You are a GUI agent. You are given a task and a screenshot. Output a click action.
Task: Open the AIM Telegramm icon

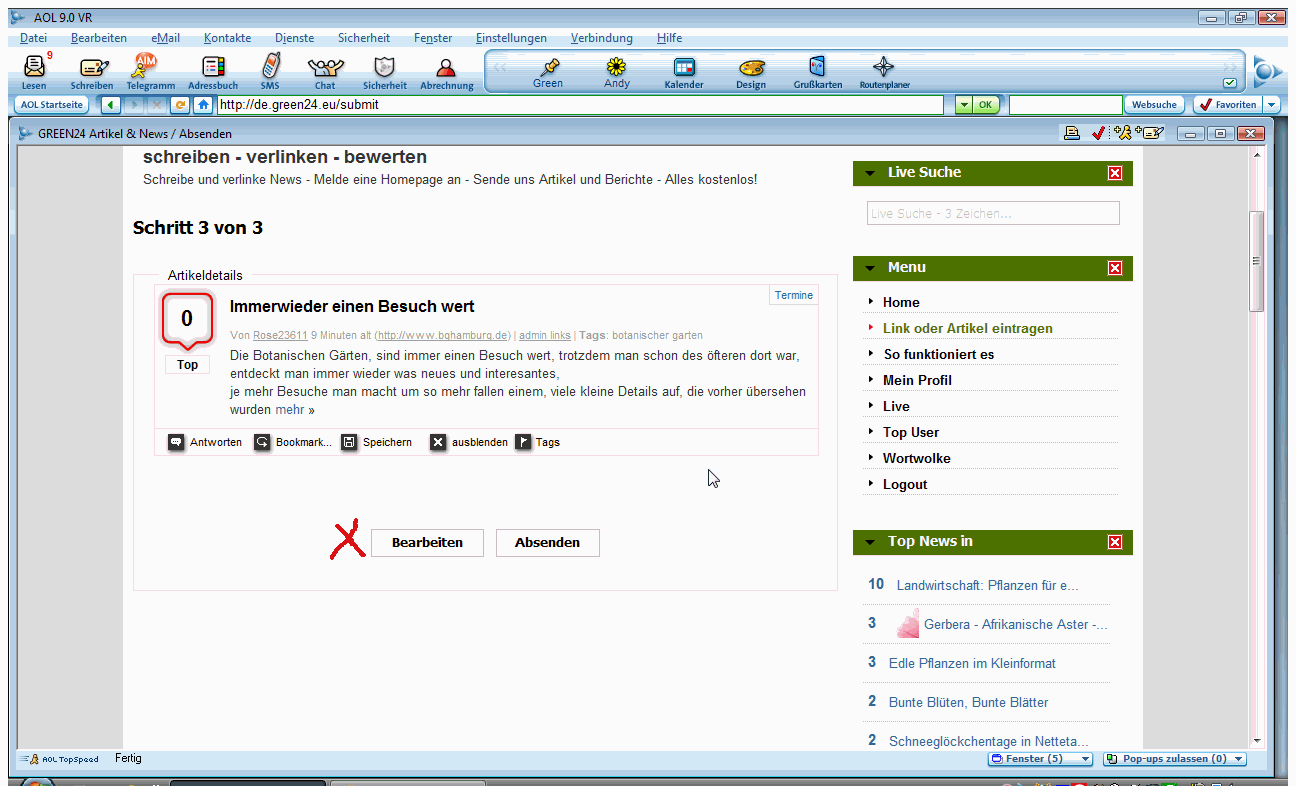point(147,67)
